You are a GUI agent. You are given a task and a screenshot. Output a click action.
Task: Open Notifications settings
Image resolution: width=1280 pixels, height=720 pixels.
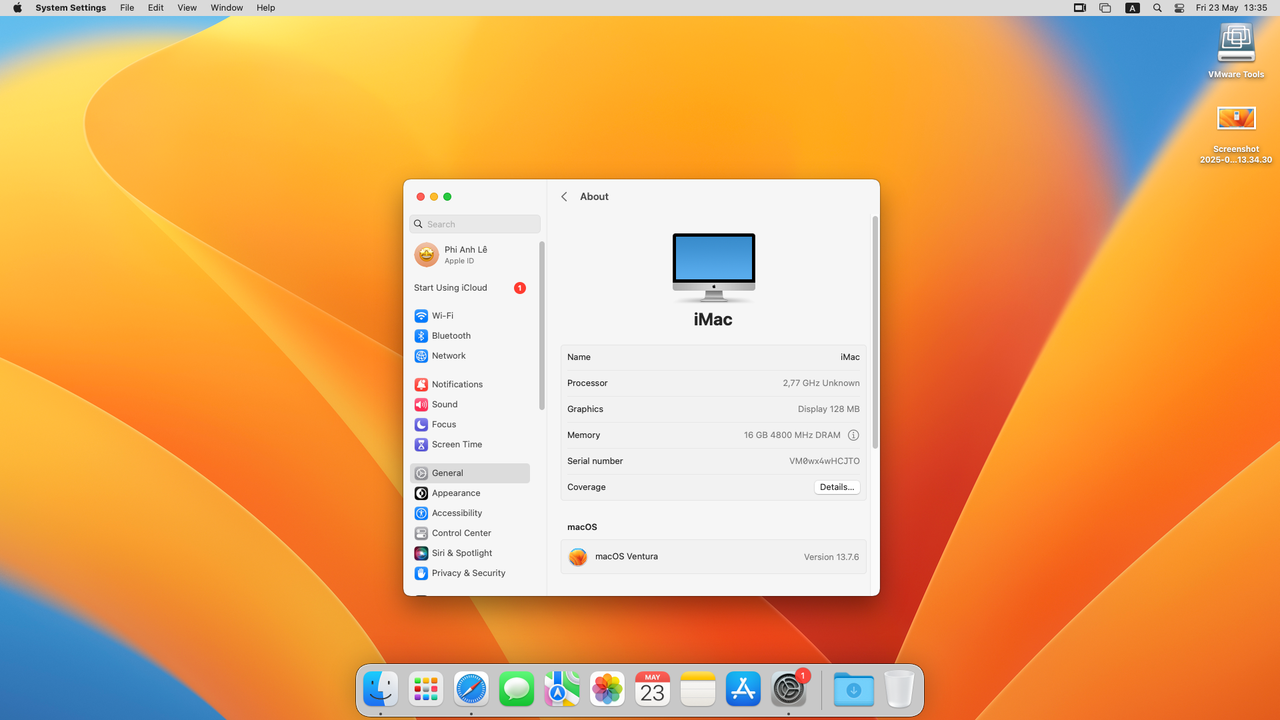pyautogui.click(x=470, y=384)
